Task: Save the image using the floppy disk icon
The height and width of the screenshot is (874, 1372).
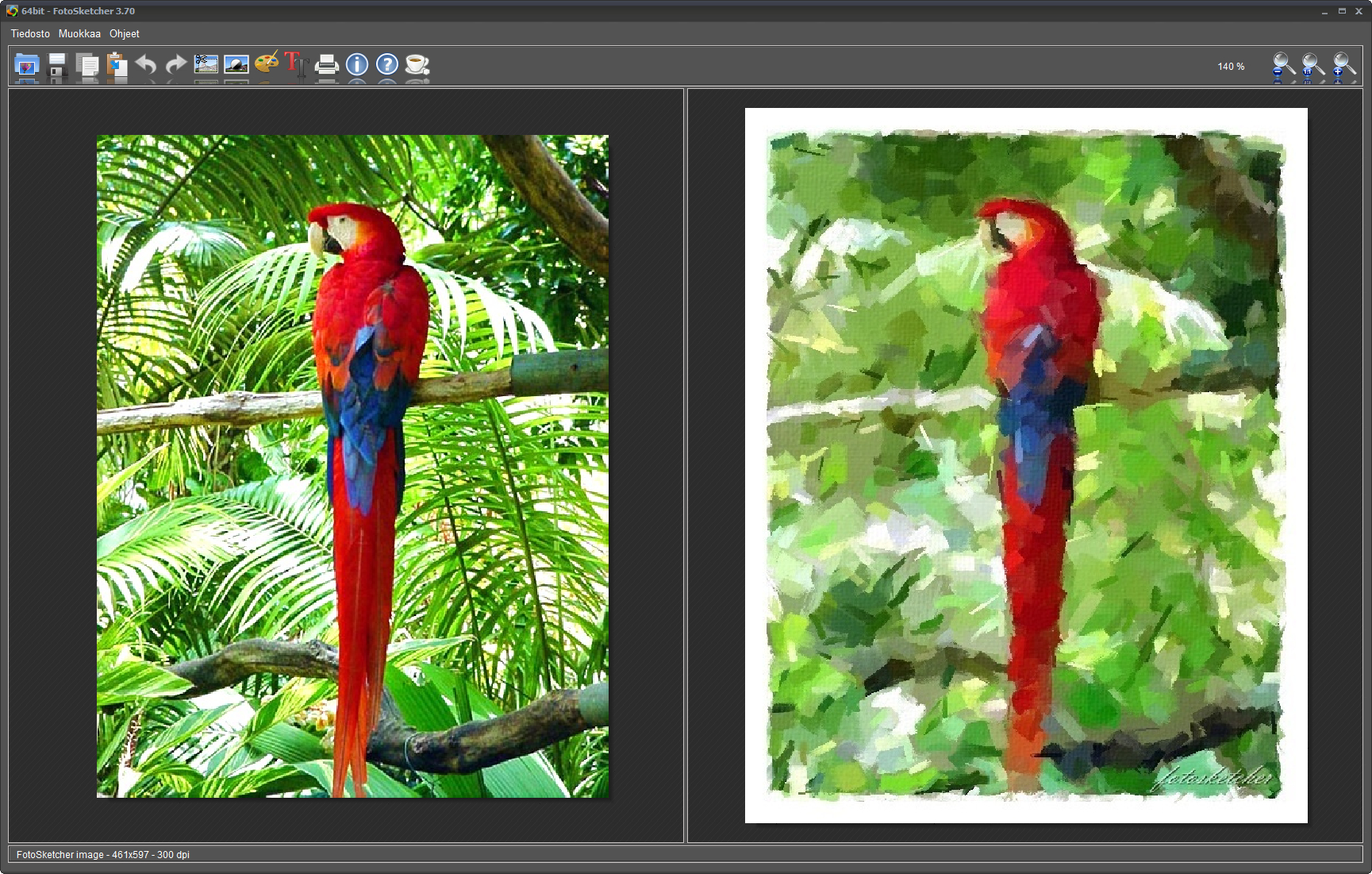Action: point(57,65)
